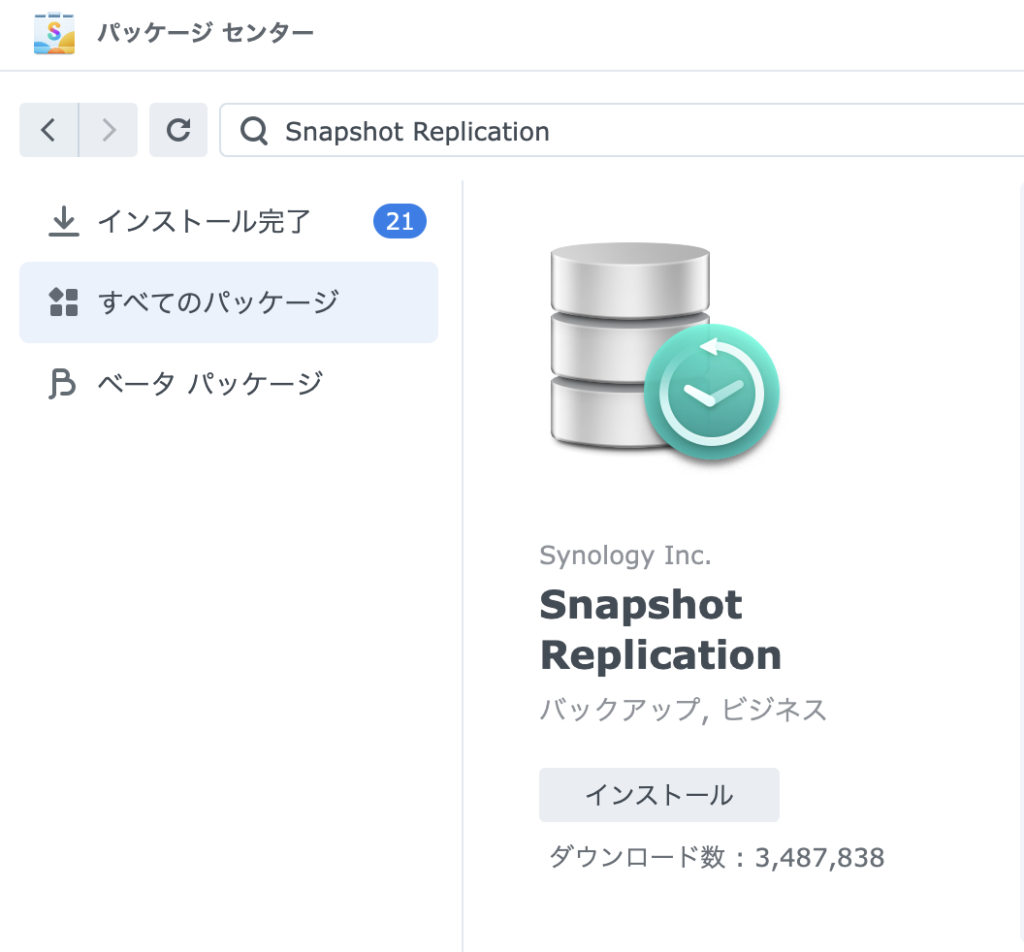
Task: Open the バックアップ category link
Action: click(620, 710)
